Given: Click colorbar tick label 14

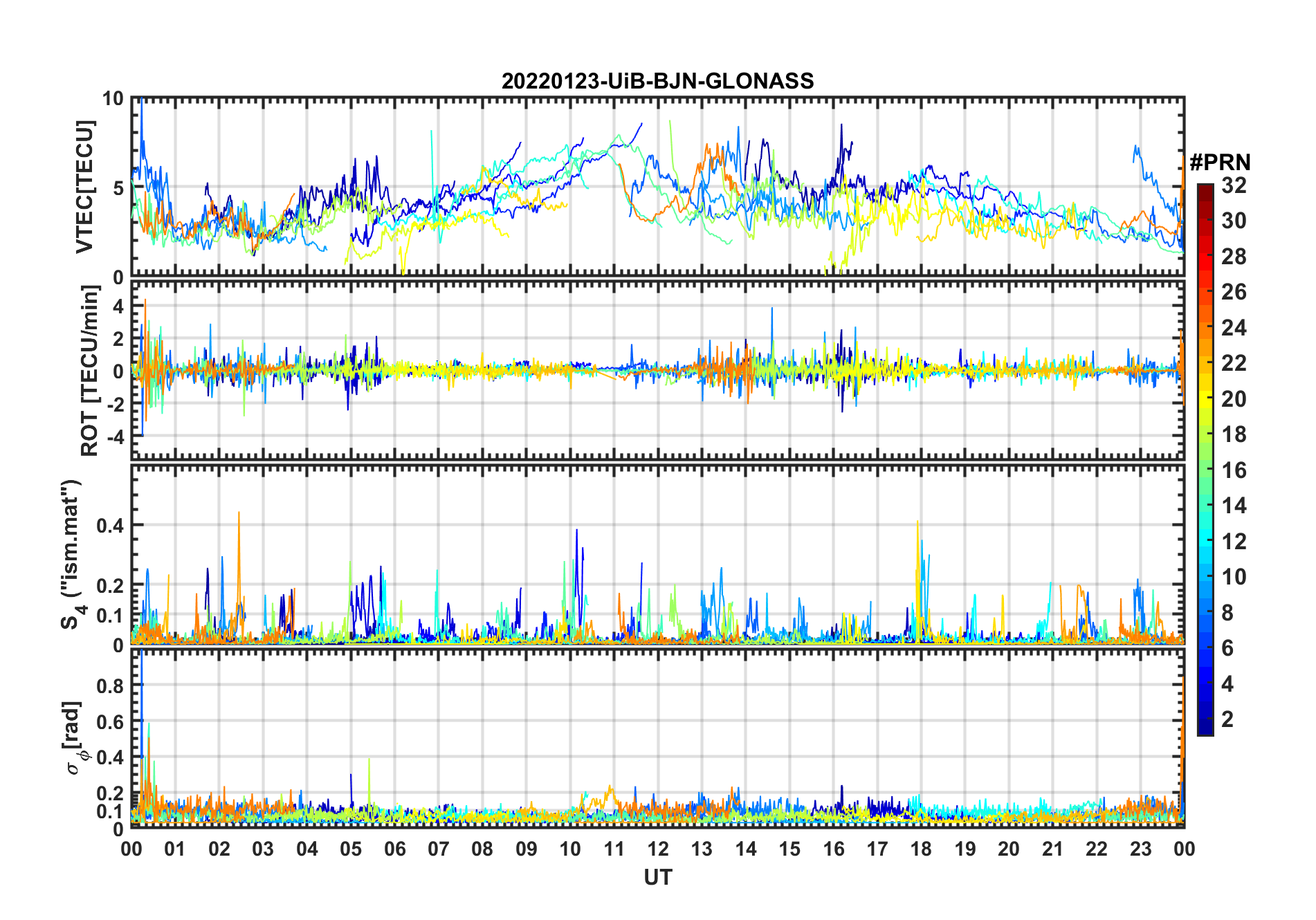Looking at the screenshot, I should coord(1234,506).
